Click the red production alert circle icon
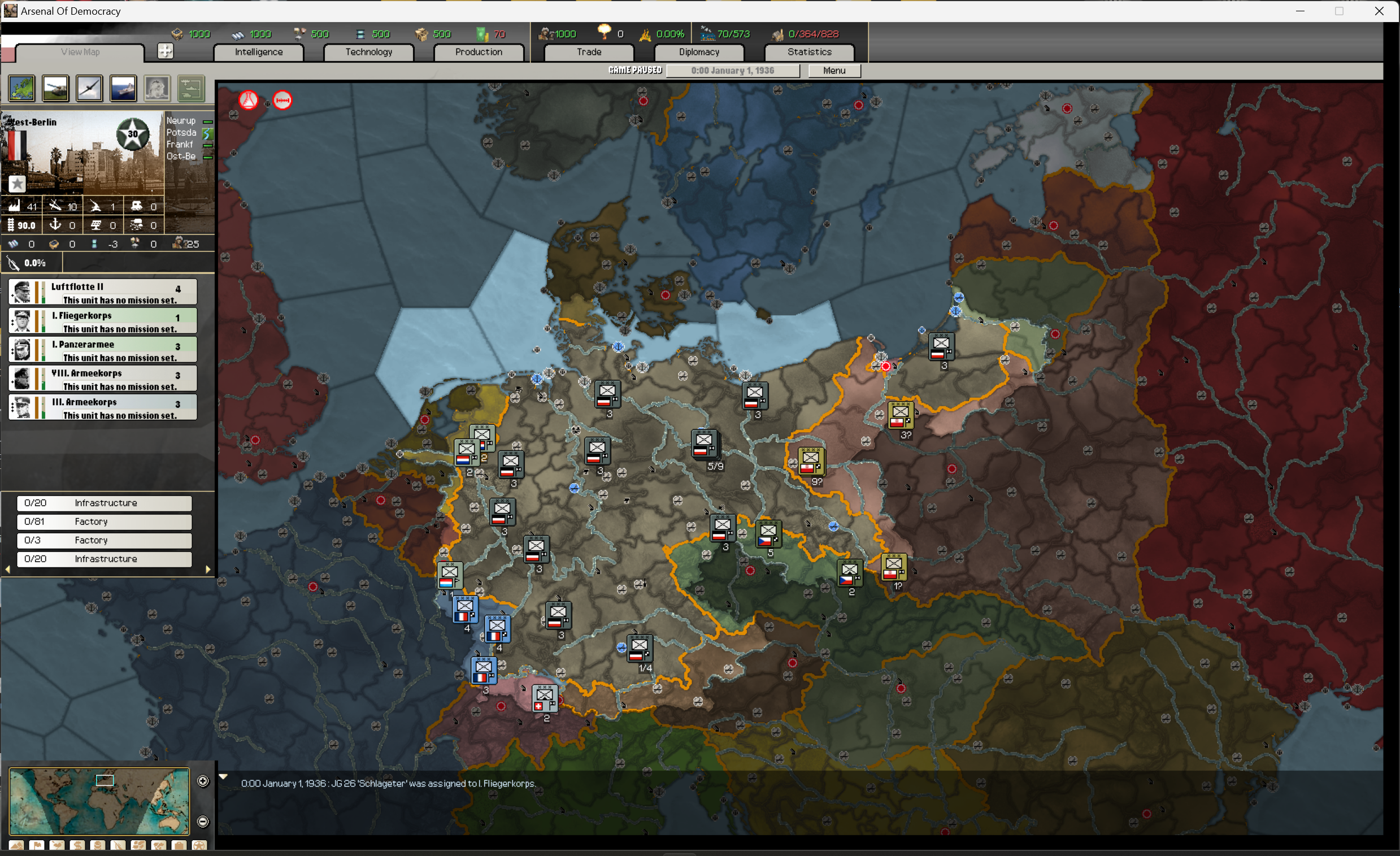The height and width of the screenshot is (856, 1400). (x=282, y=101)
